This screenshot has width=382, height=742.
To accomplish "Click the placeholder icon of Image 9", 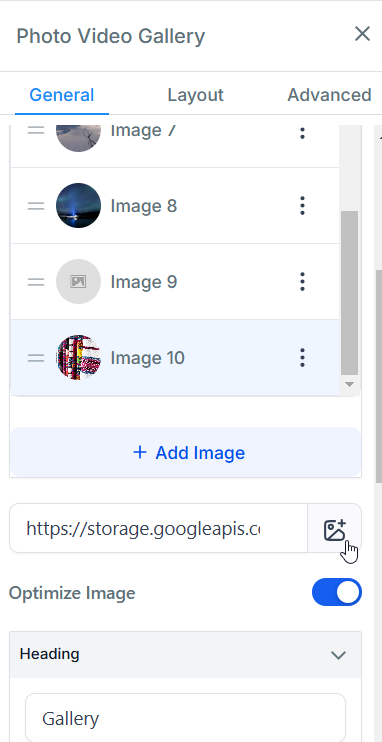I will [x=78, y=282].
